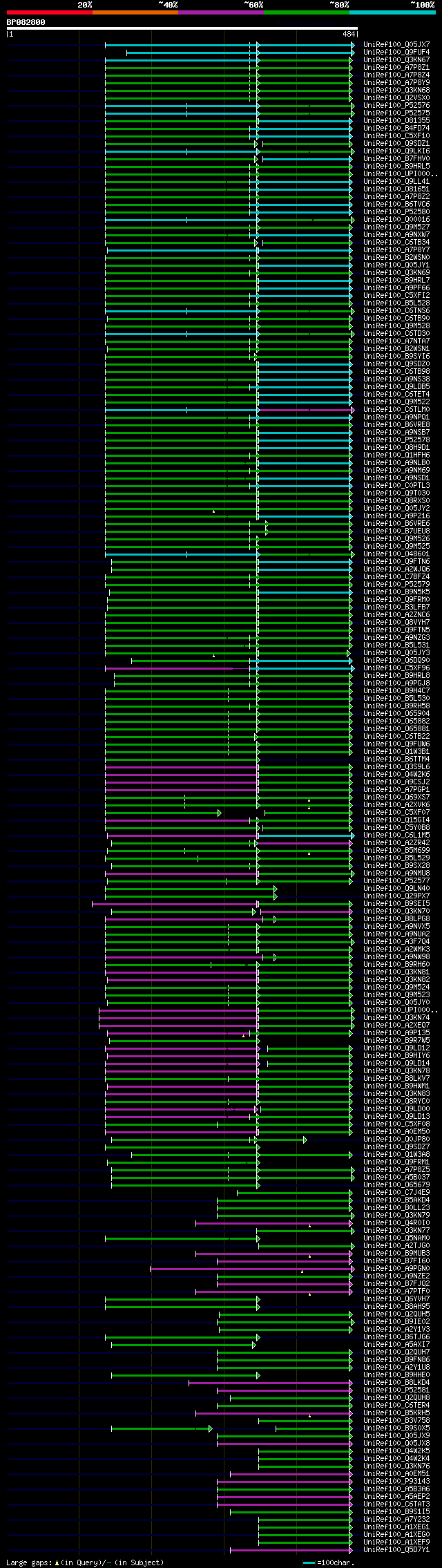The height and width of the screenshot is (1568, 442).
Task: Select the UniRef100_A0EM51 entry
Action: click(x=396, y=1473)
